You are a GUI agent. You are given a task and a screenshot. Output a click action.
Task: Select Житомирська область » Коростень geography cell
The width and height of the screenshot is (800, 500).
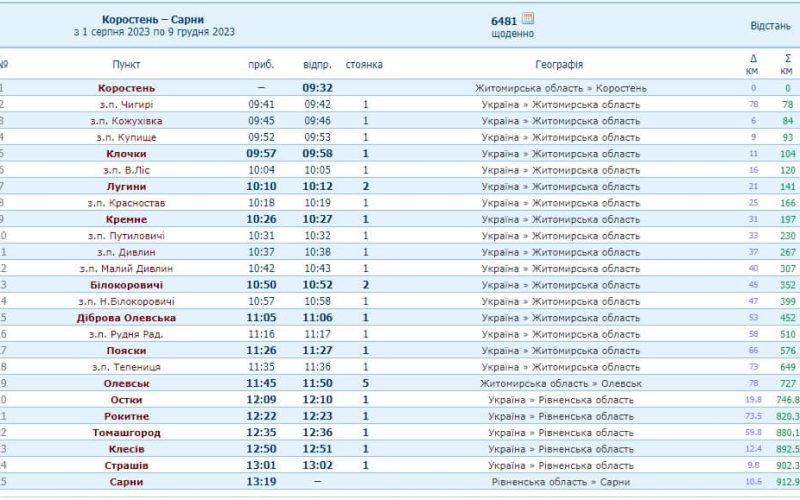561,88
